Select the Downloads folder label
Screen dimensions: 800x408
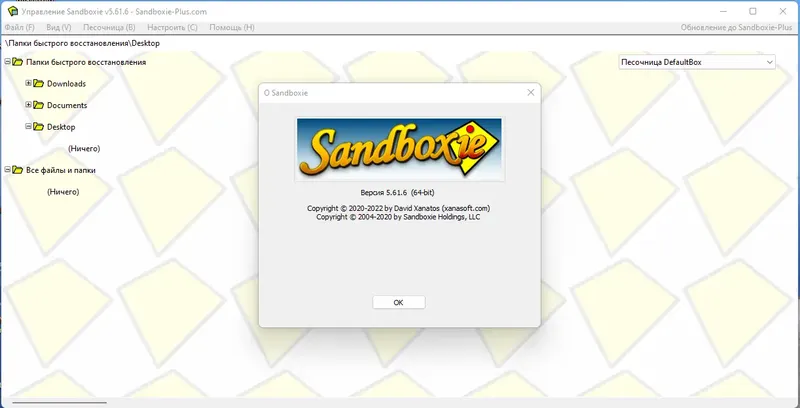(66, 84)
